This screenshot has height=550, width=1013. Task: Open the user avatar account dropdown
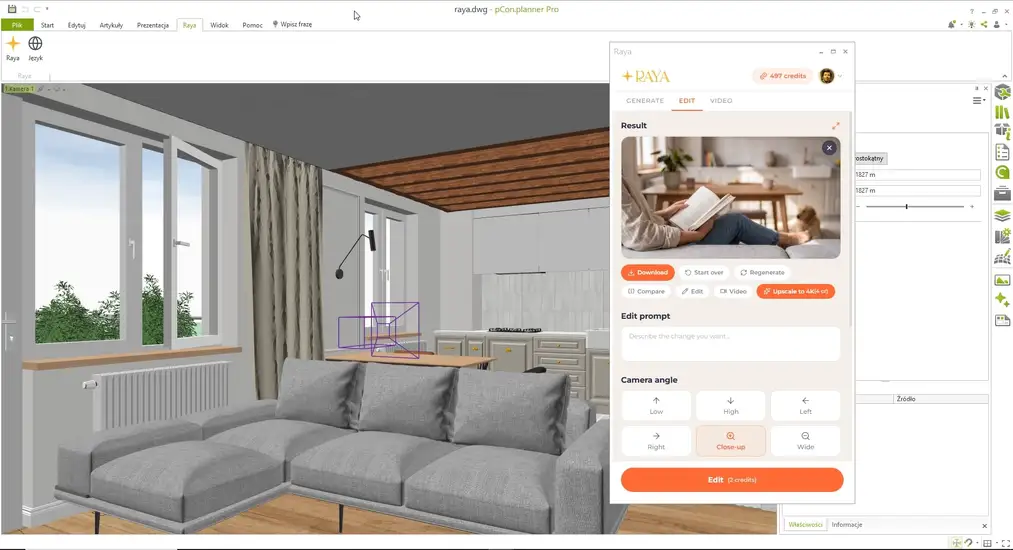point(831,76)
